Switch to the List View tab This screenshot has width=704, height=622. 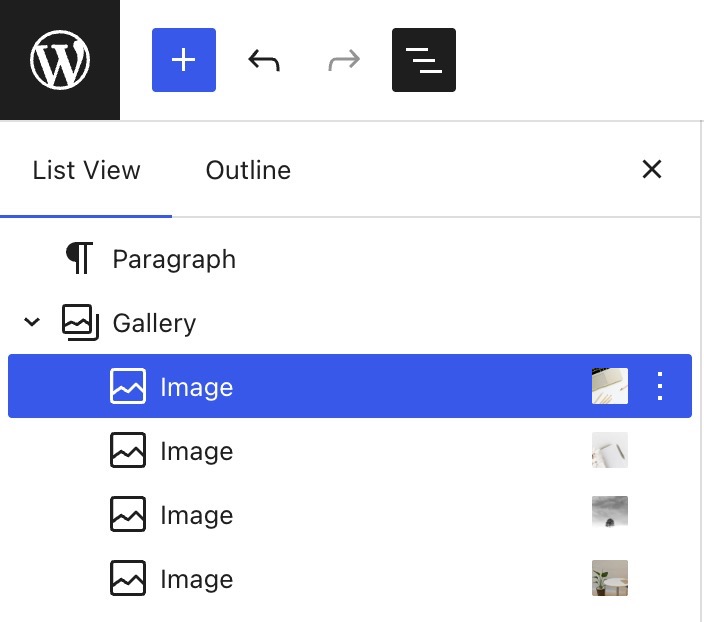tap(86, 170)
